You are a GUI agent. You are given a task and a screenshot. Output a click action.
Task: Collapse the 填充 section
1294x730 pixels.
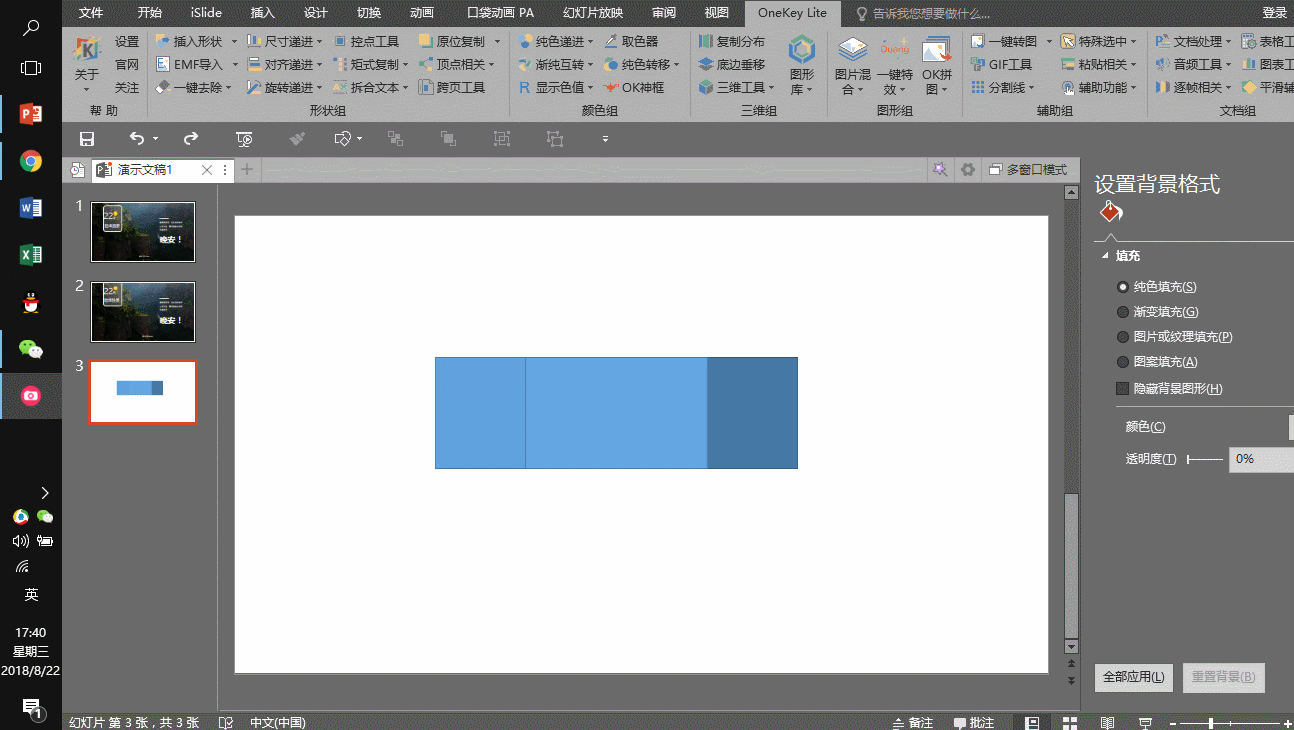[x=1105, y=256]
